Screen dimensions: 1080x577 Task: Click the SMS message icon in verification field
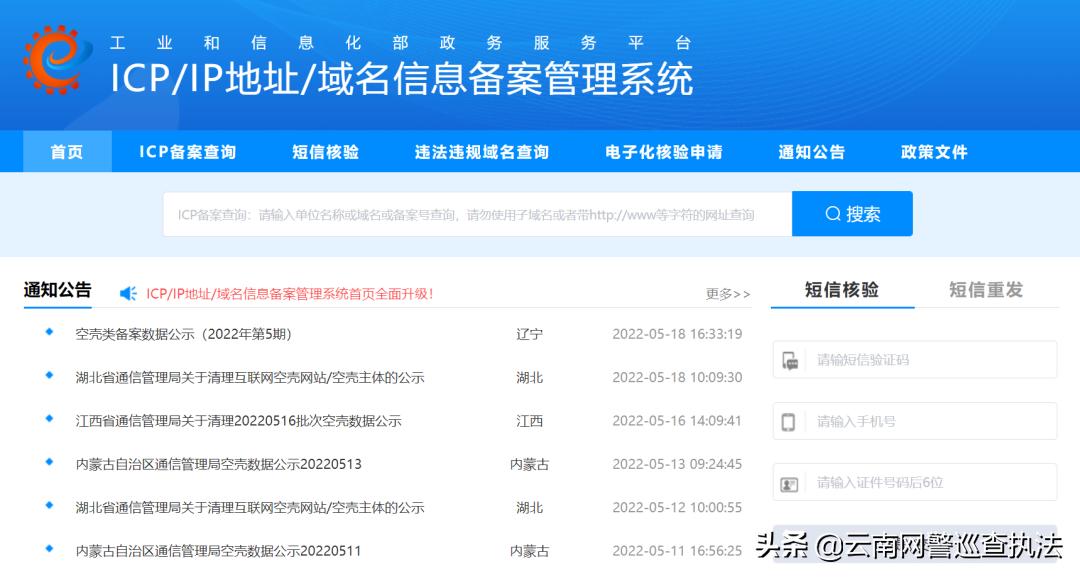(x=790, y=360)
